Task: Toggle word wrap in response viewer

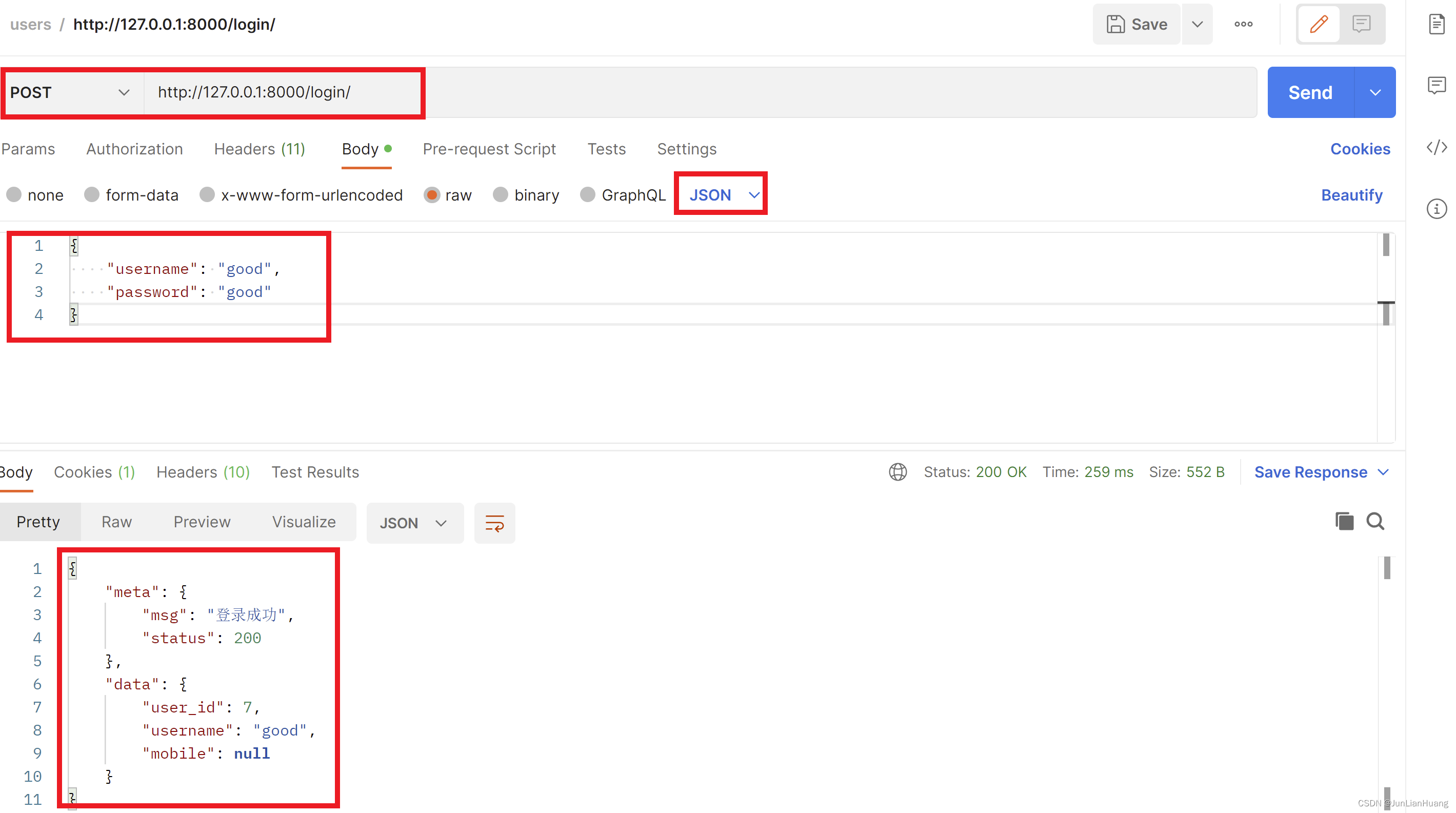Action: pyautogui.click(x=494, y=523)
